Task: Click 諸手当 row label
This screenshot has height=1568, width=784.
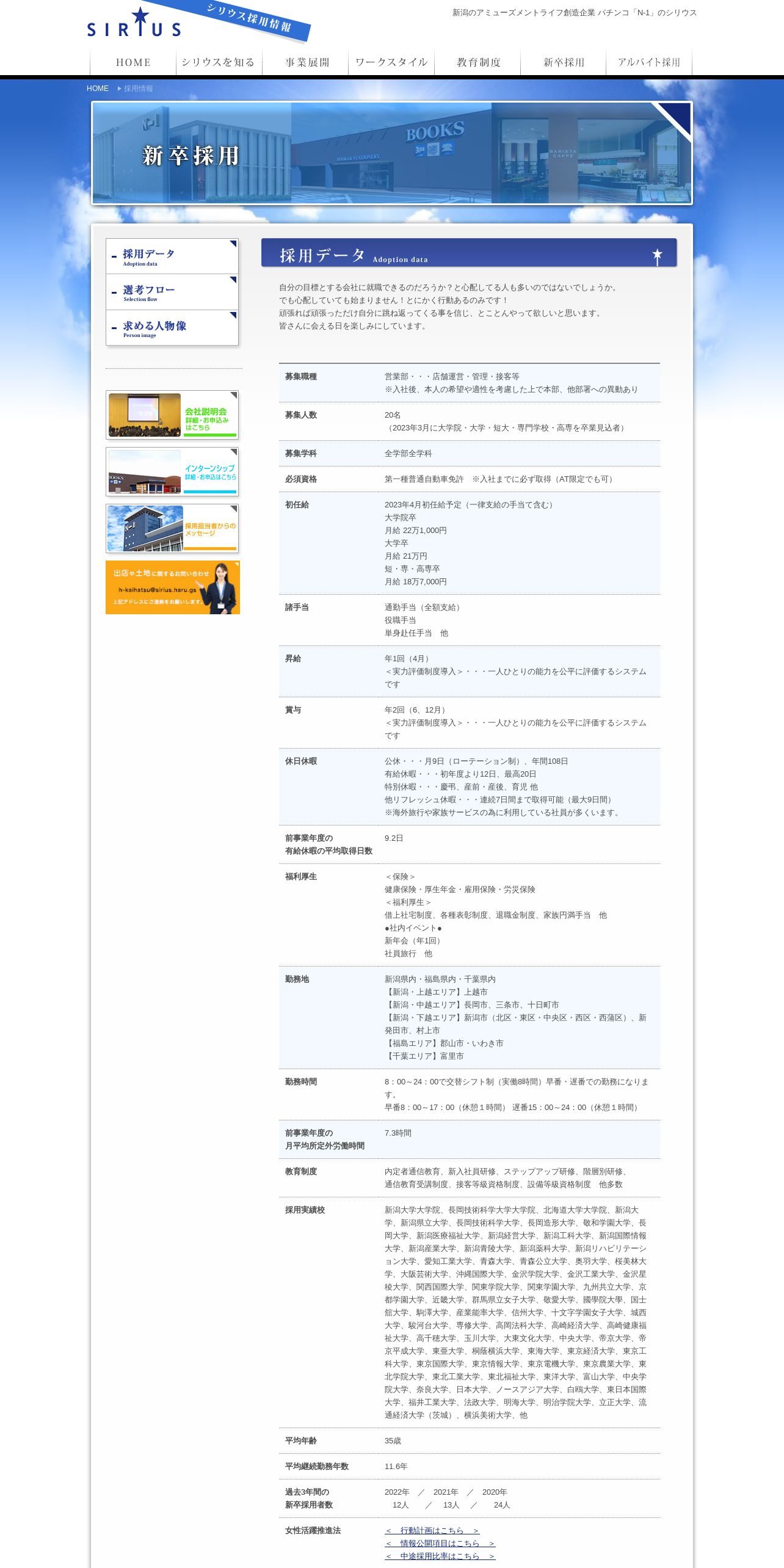Action: pyautogui.click(x=297, y=608)
